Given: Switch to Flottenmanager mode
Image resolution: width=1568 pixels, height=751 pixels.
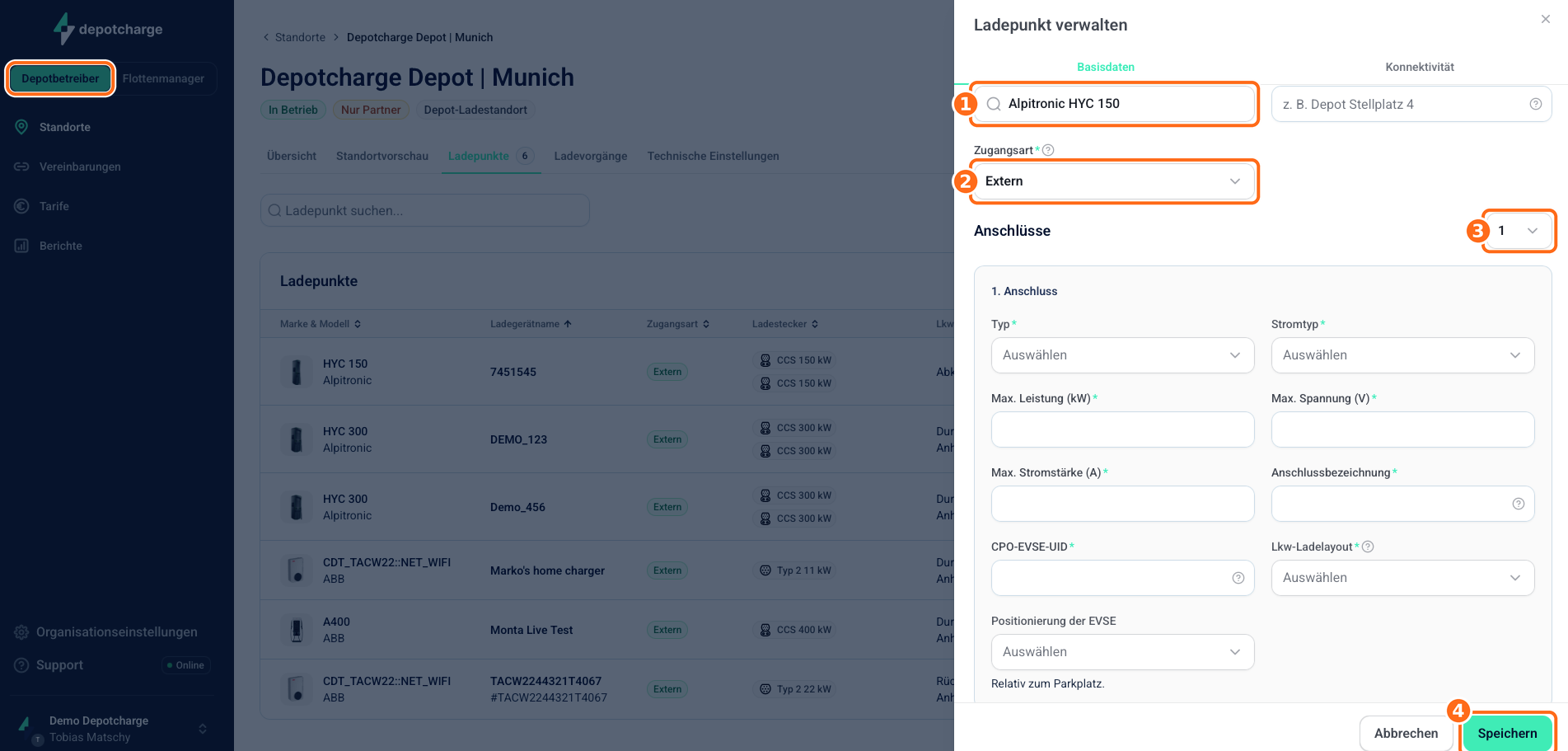Looking at the screenshot, I should 163,78.
